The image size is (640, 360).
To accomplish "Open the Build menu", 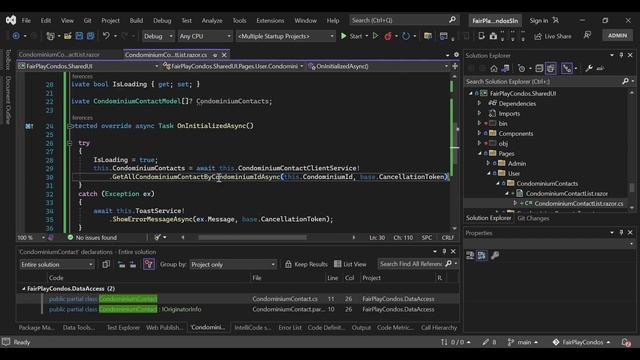I will 136,20.
